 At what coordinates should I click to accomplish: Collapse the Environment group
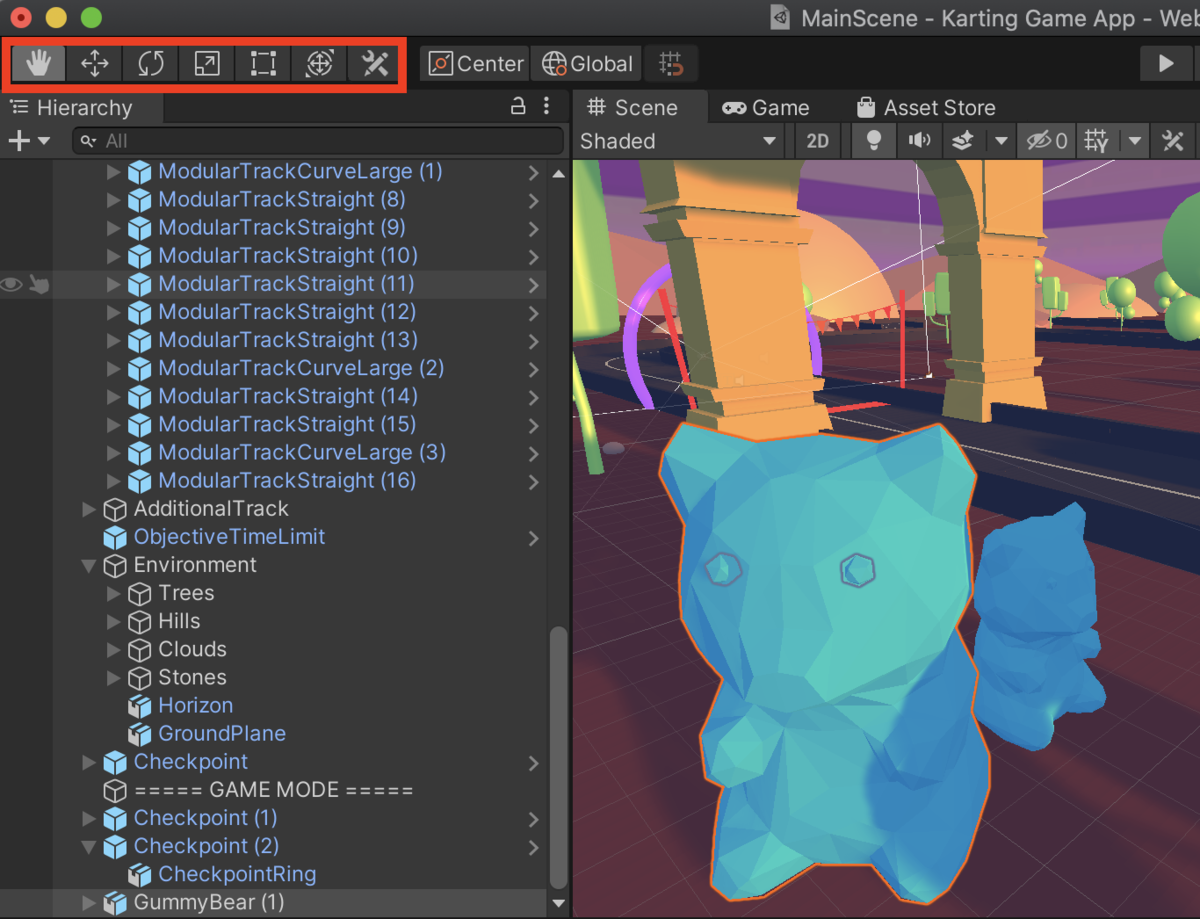(x=89, y=565)
